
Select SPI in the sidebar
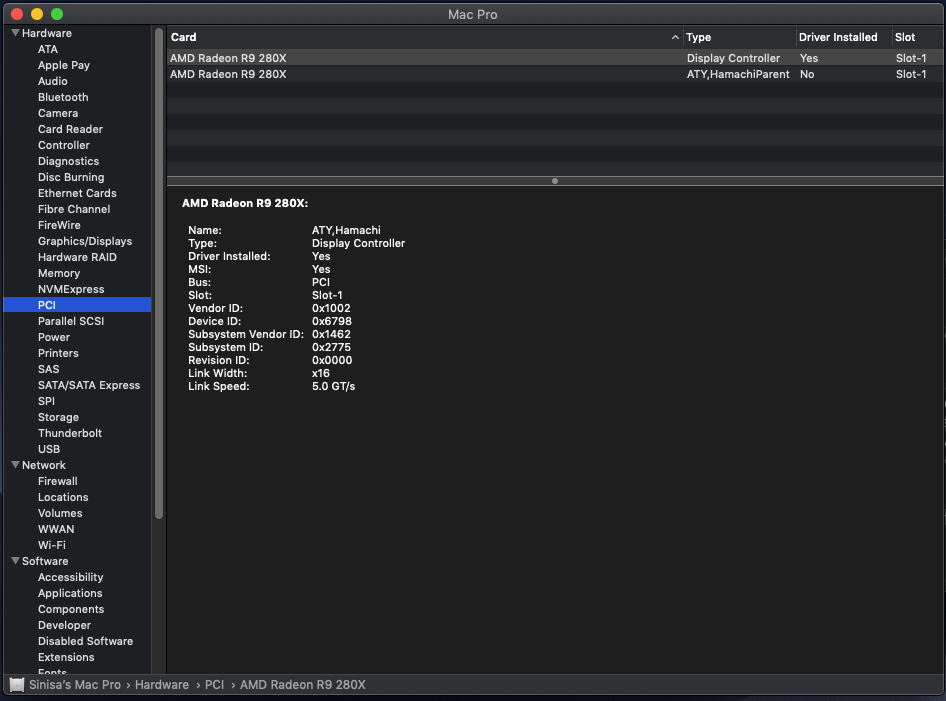click(x=46, y=401)
